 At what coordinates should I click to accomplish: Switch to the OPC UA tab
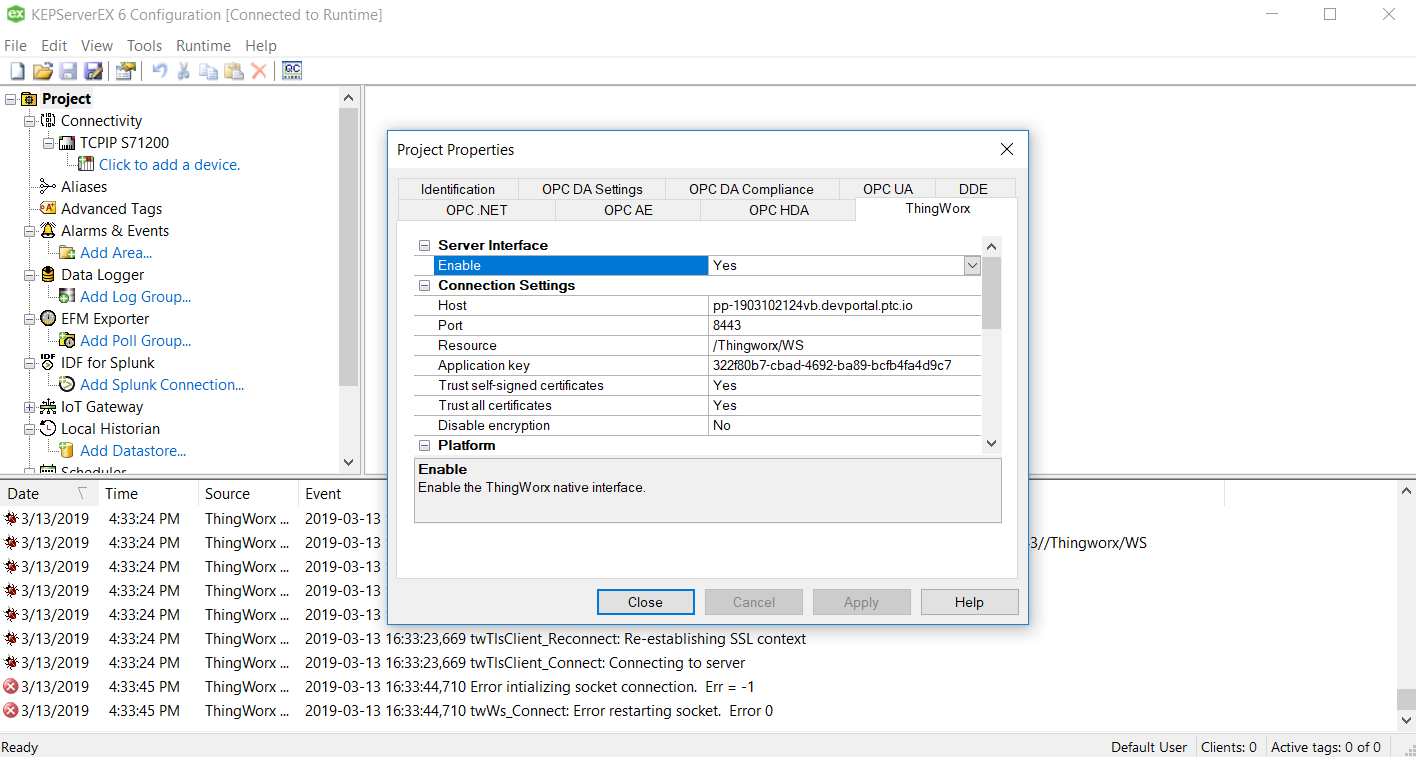tap(887, 189)
